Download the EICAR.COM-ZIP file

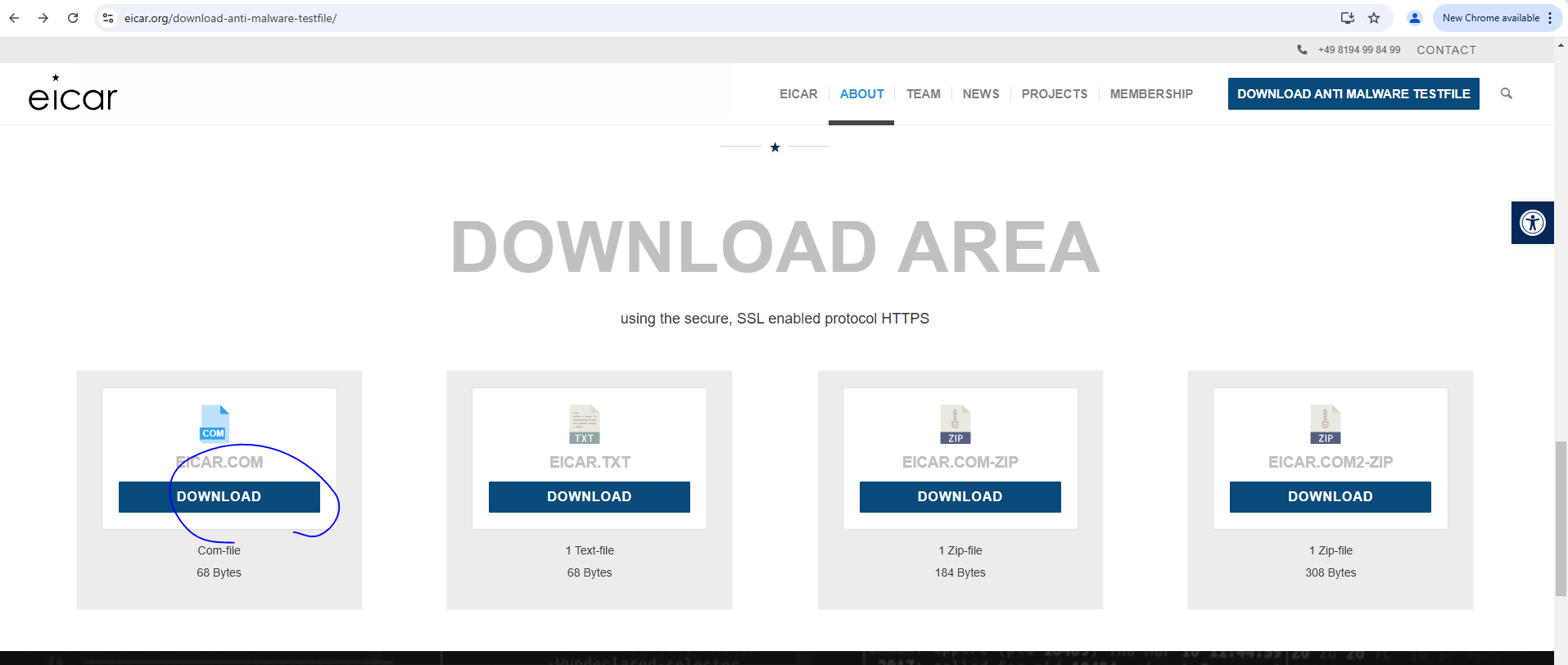960,497
